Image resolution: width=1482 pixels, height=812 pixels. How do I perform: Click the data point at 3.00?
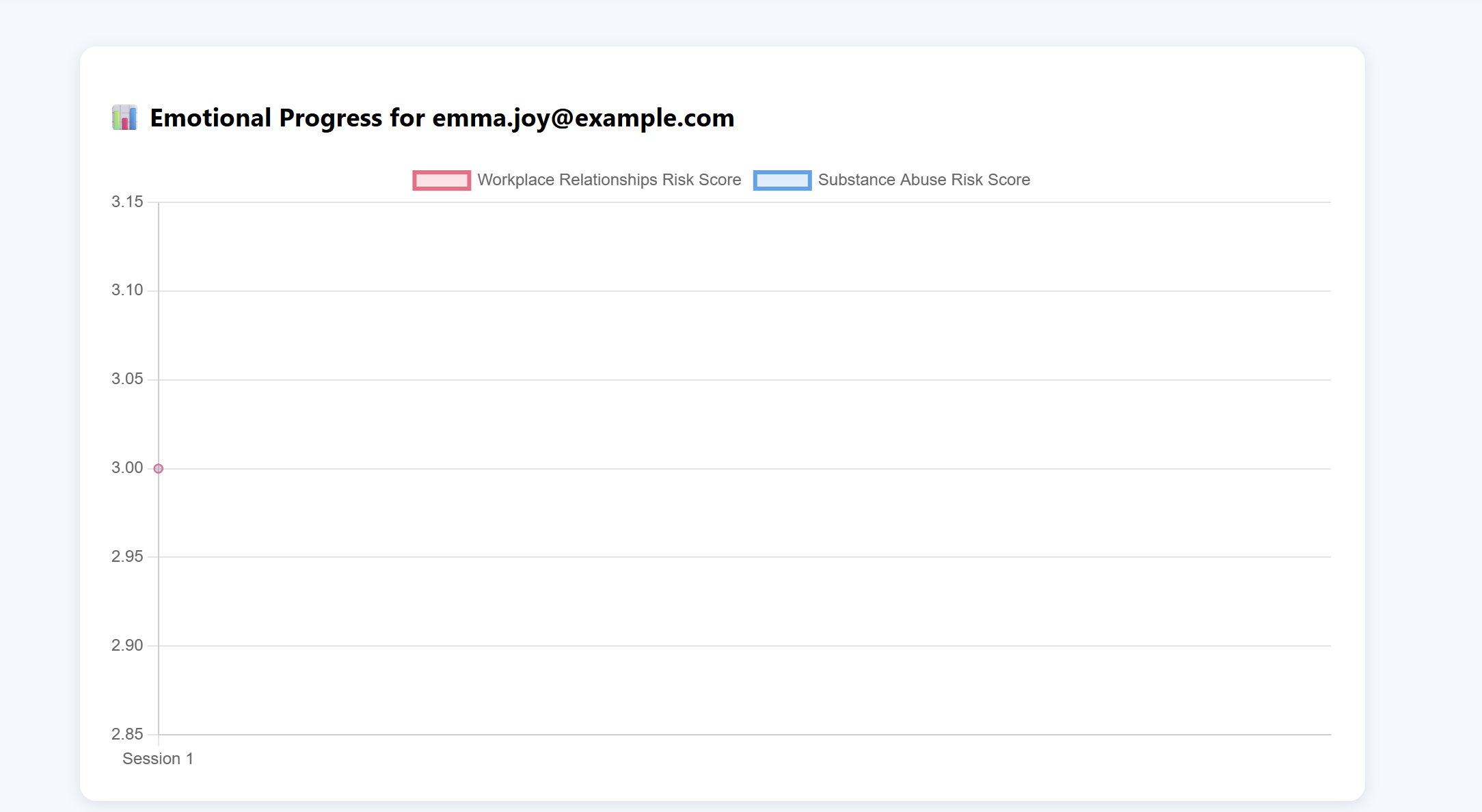coord(159,468)
